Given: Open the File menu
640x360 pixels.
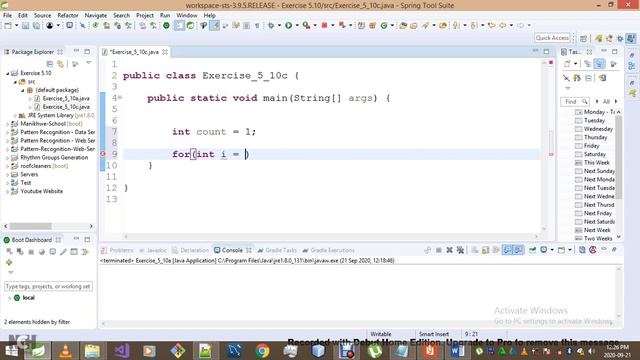Looking at the screenshot, I should tap(7, 15).
